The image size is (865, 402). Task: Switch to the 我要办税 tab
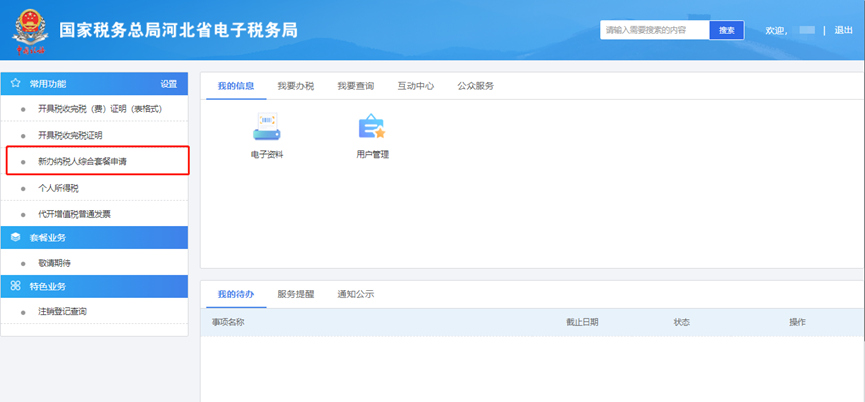[296, 86]
